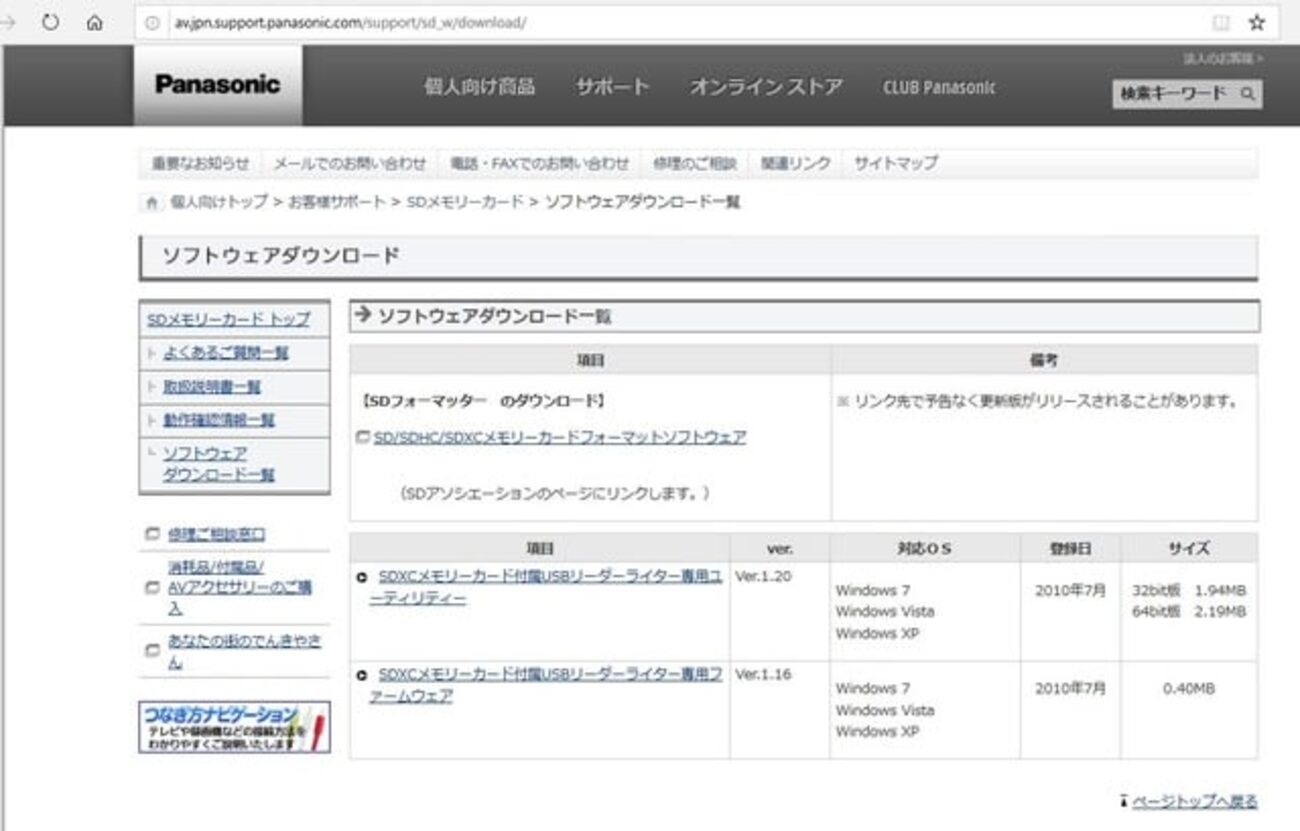
Task: Click Windows XP in the Ver.1.16 row
Action: tap(877, 731)
